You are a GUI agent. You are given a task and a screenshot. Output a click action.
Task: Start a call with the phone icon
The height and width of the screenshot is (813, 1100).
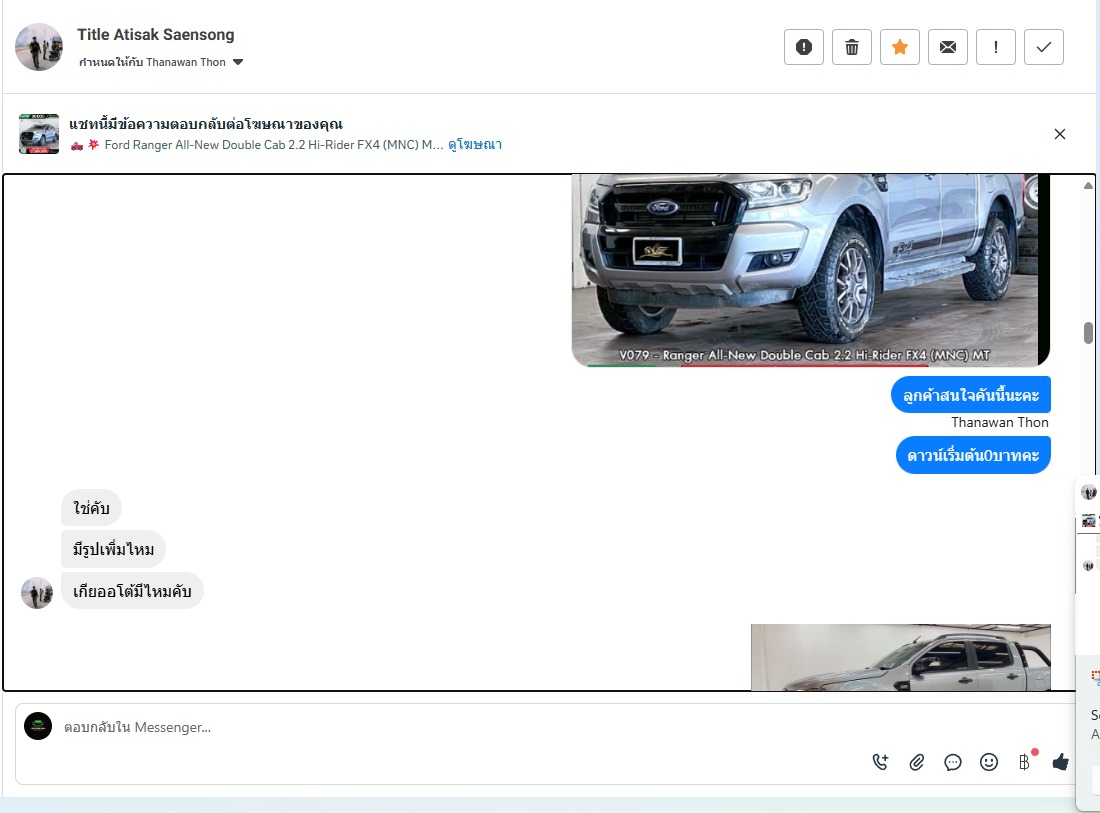point(880,762)
